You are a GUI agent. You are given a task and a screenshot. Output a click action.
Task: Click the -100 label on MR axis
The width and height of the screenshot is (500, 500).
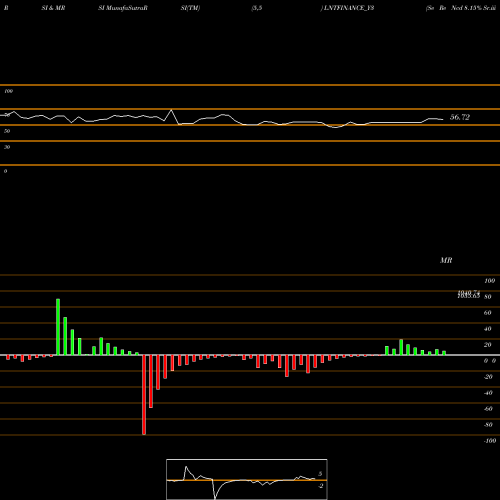(490, 441)
